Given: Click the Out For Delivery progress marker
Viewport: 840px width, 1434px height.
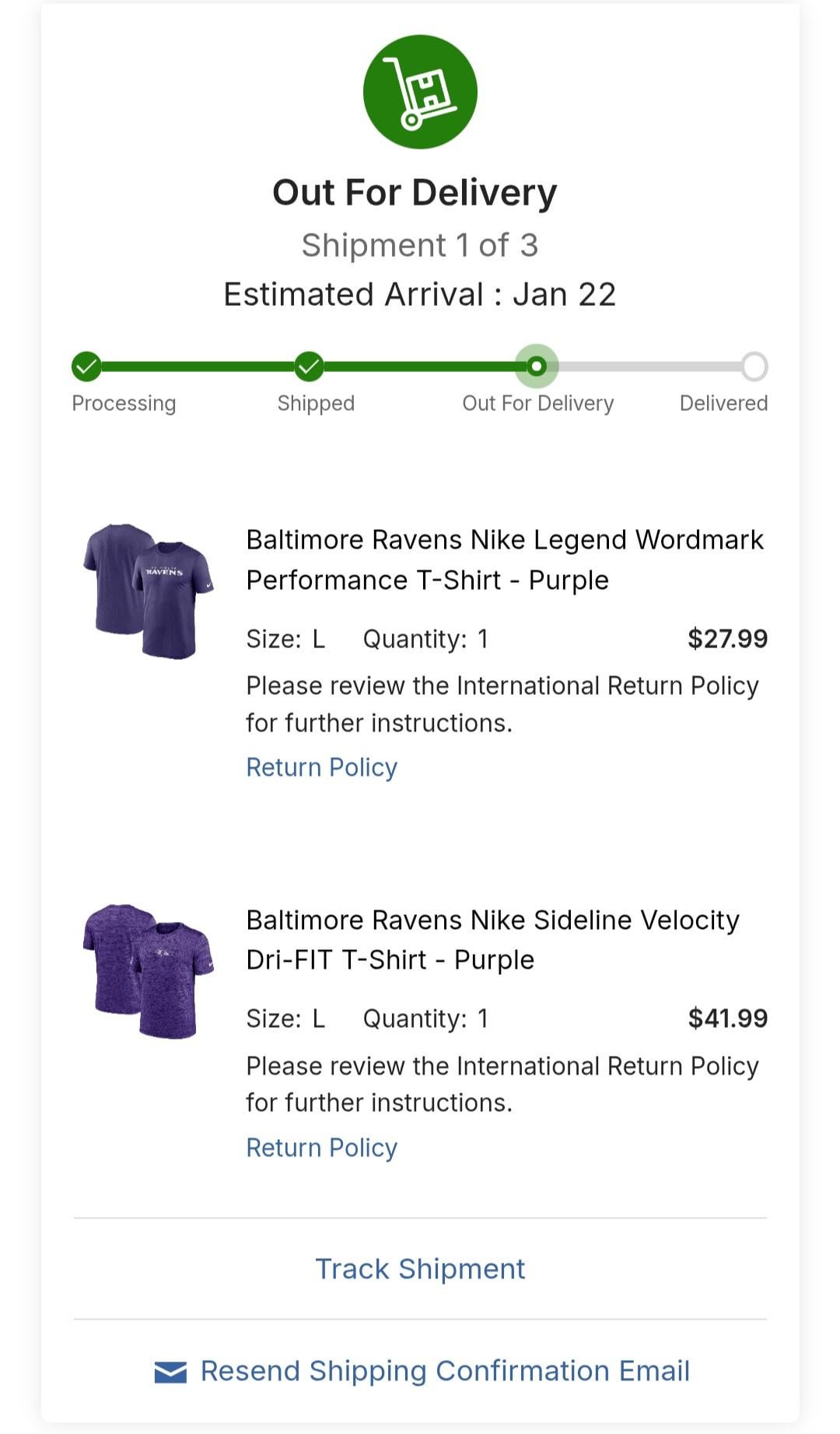Looking at the screenshot, I should [537, 366].
